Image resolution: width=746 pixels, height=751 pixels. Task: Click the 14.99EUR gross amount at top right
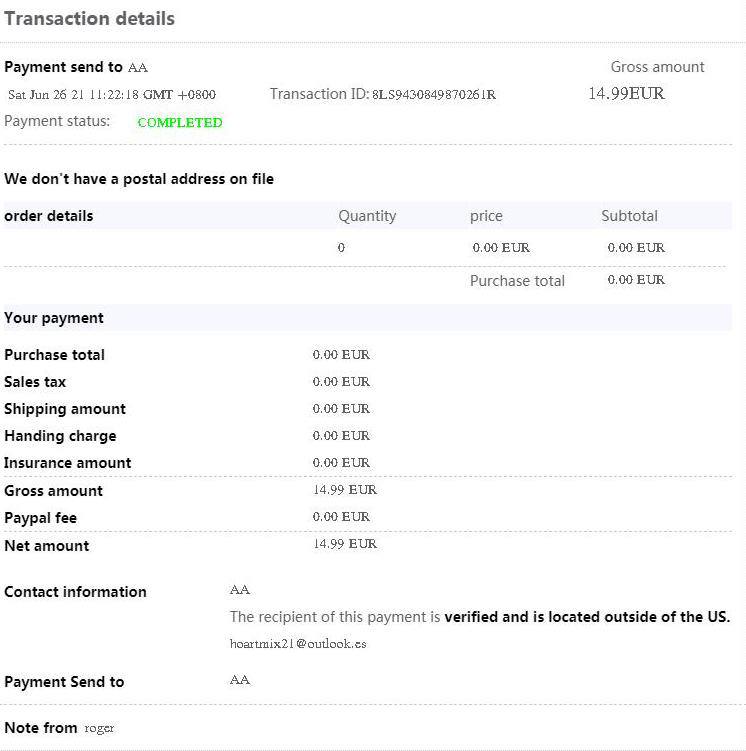point(626,94)
